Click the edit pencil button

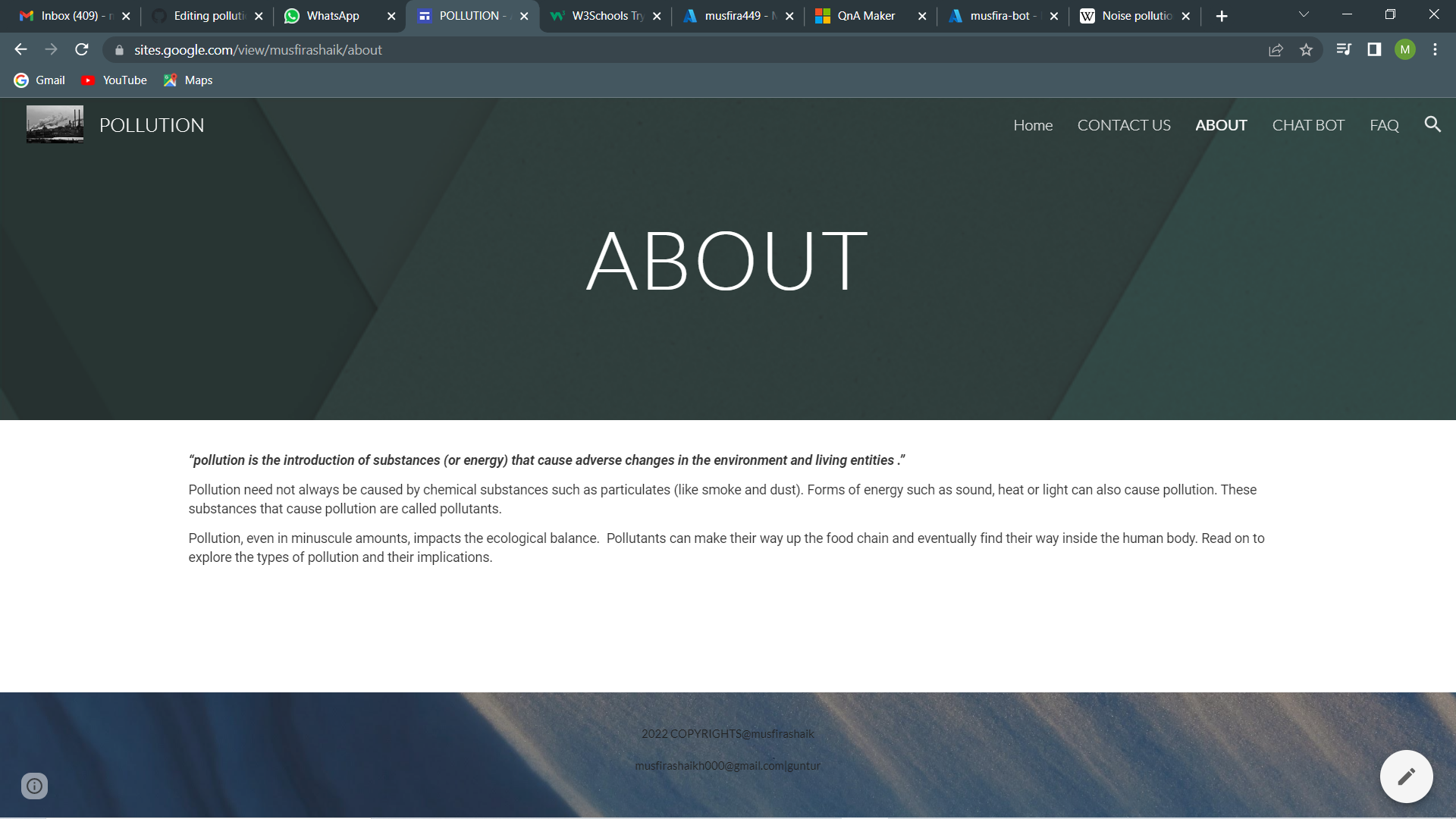coord(1407,776)
